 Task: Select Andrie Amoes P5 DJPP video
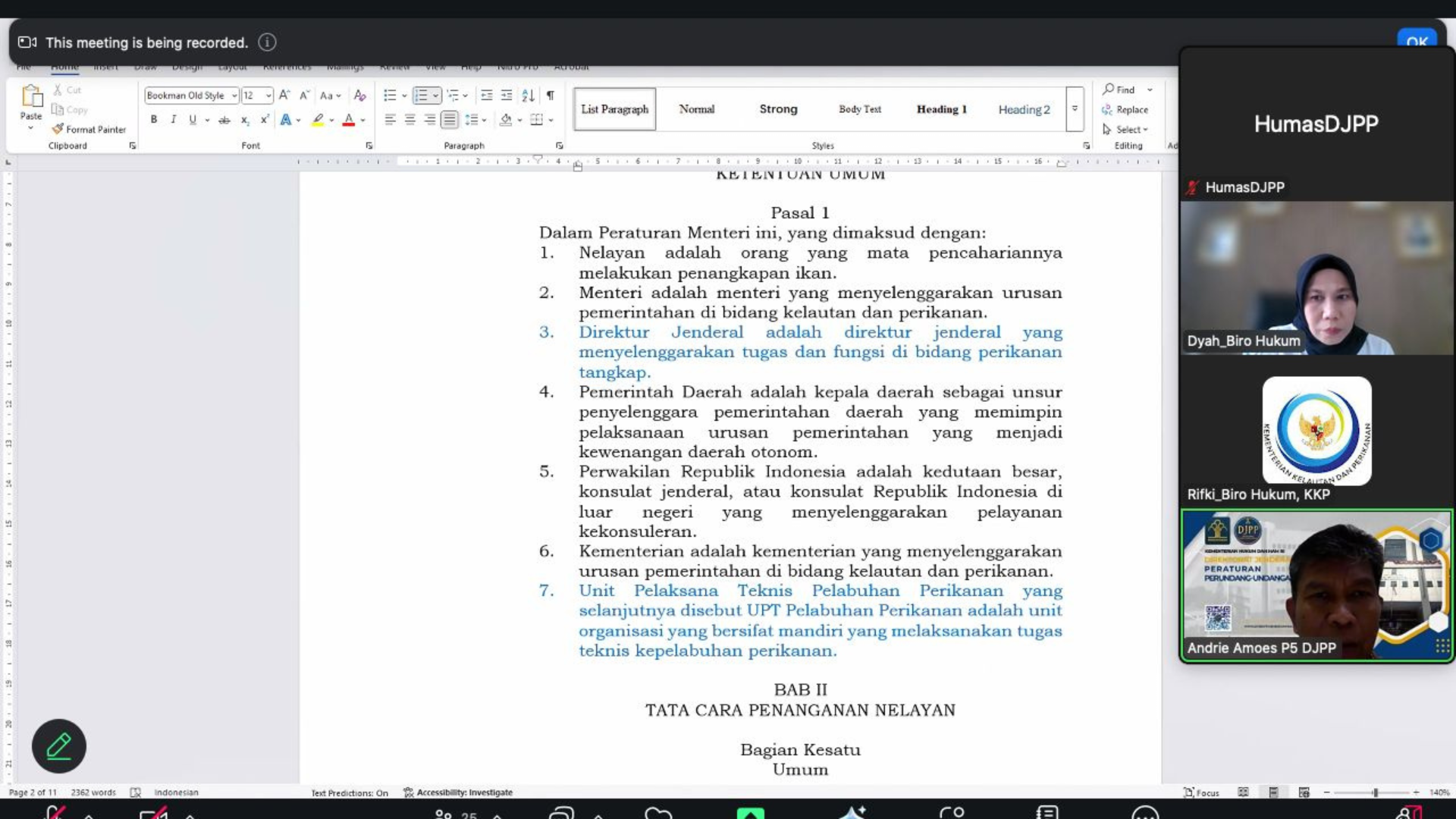(1316, 585)
